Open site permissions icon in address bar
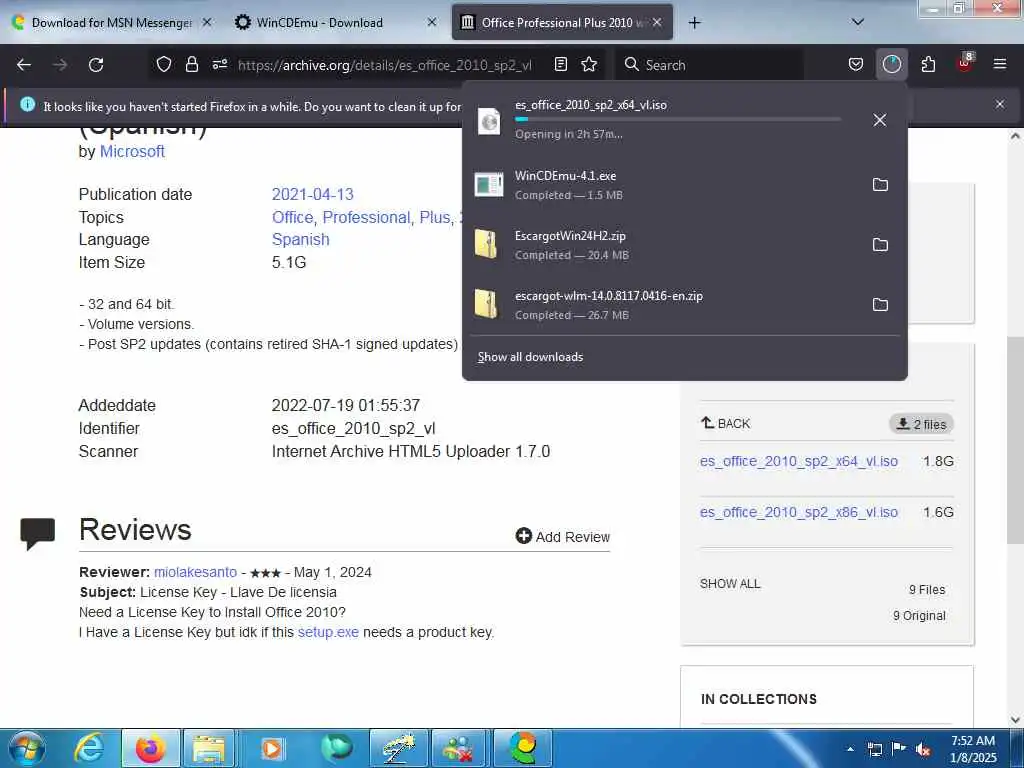 (219, 64)
